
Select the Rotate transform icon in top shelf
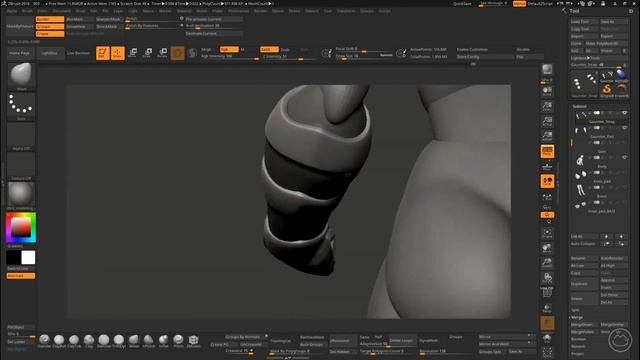[162, 53]
